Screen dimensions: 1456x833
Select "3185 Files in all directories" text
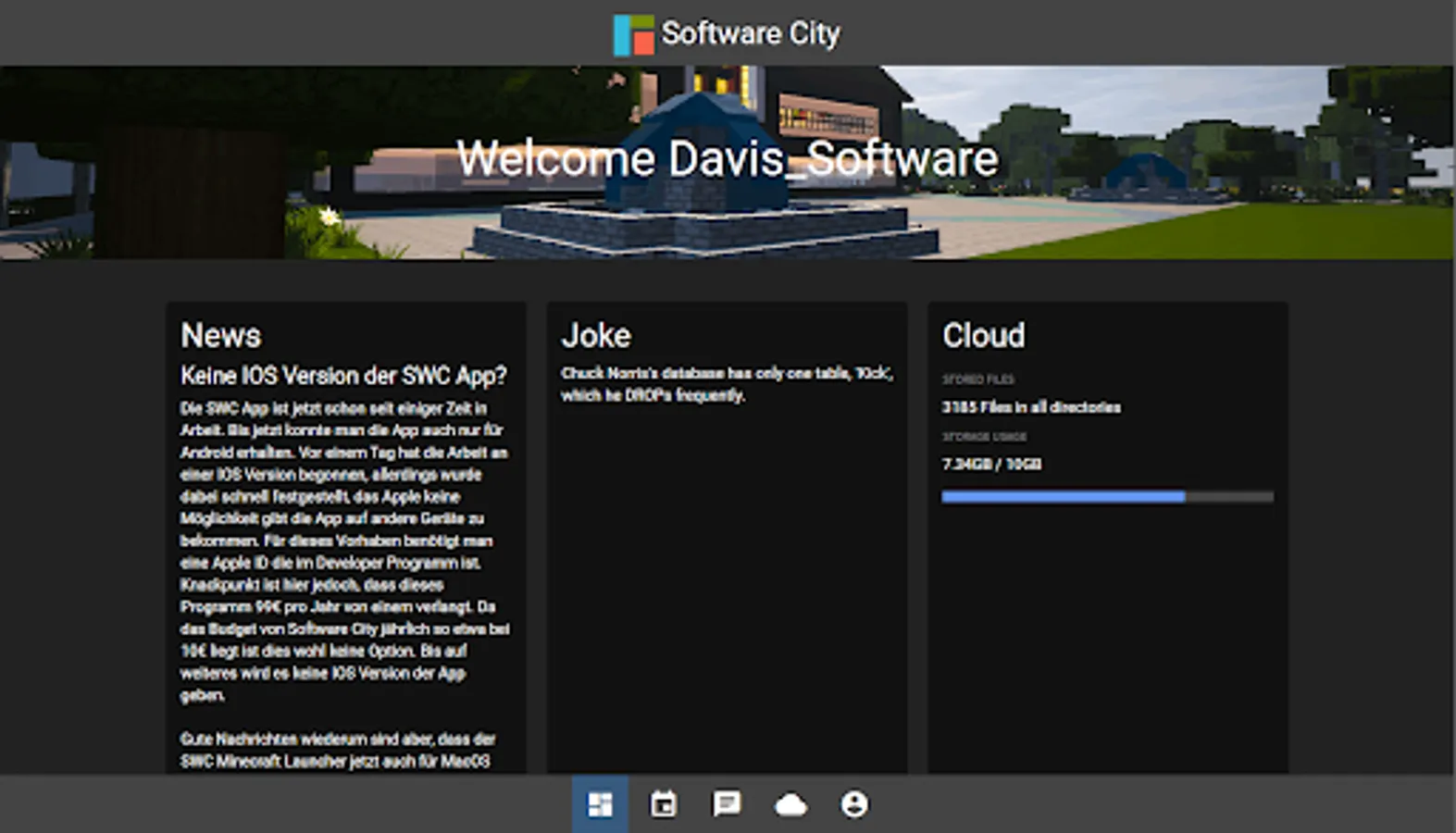1031,407
